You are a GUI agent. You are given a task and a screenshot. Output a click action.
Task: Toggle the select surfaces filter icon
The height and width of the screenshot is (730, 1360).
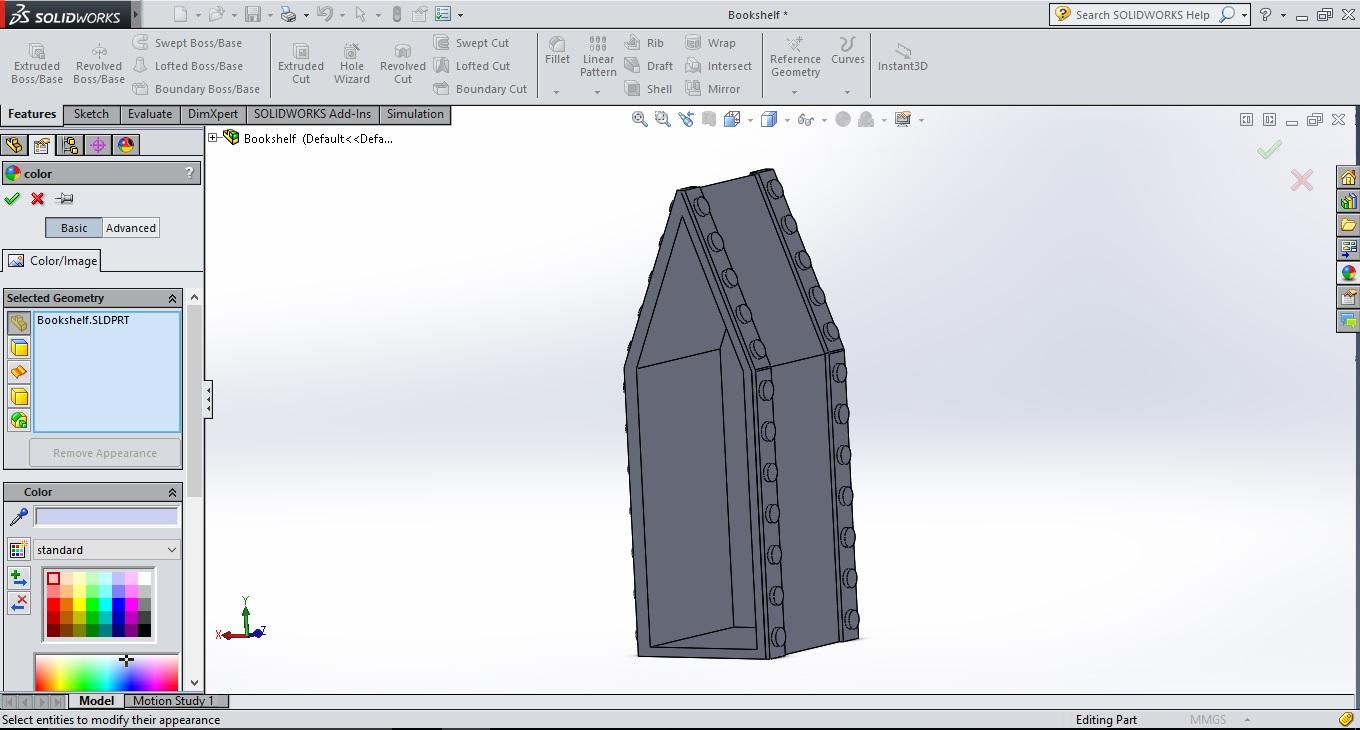tap(19, 372)
